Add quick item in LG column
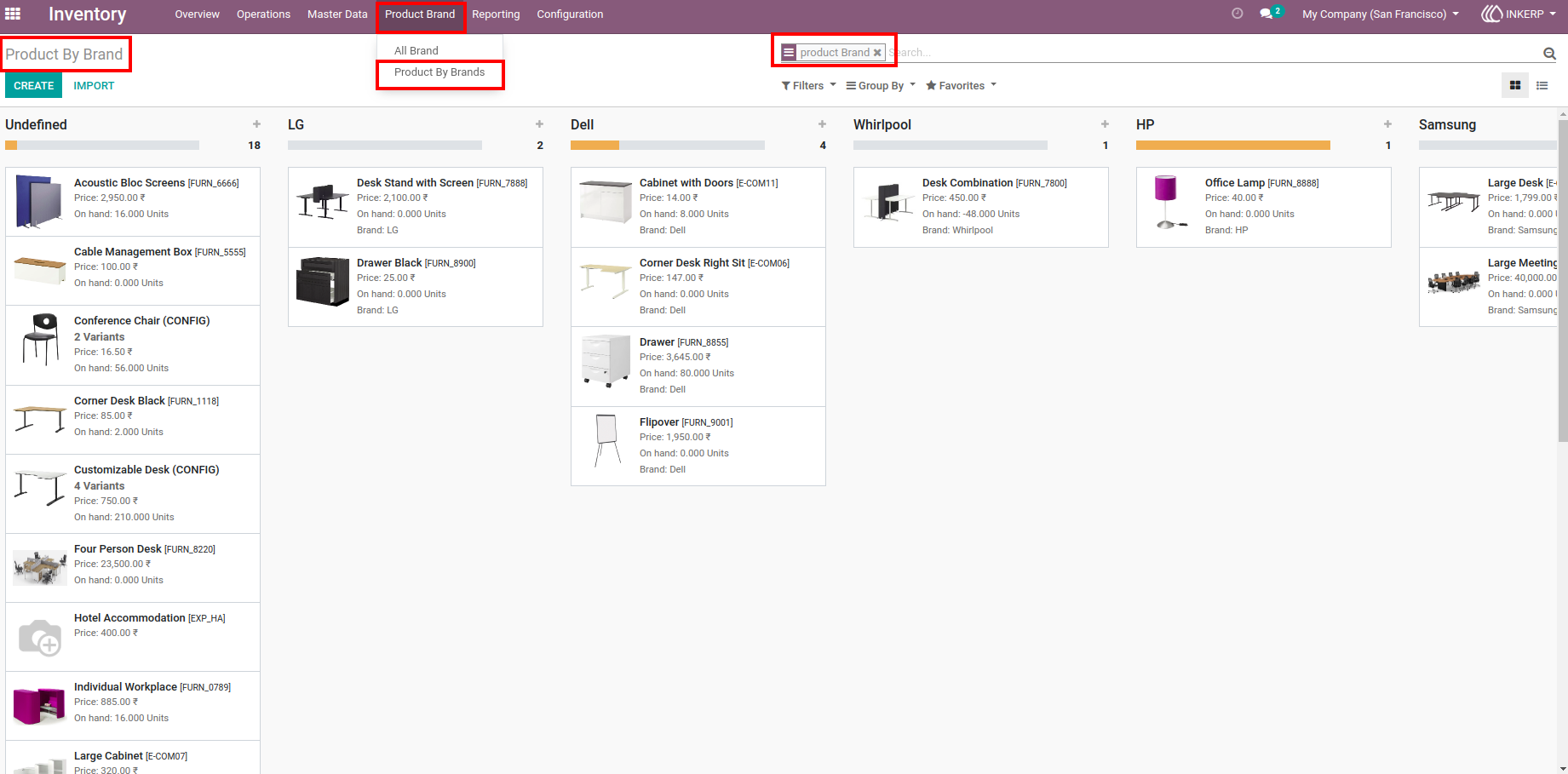Screen dimensions: 1568x774 click(x=539, y=124)
